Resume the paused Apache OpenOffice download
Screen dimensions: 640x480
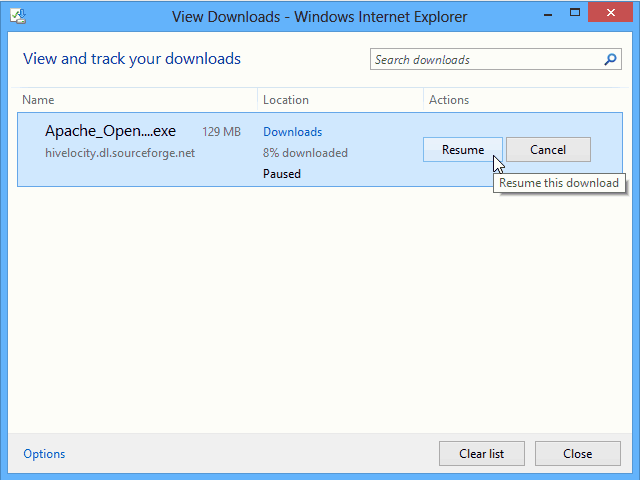click(x=462, y=150)
